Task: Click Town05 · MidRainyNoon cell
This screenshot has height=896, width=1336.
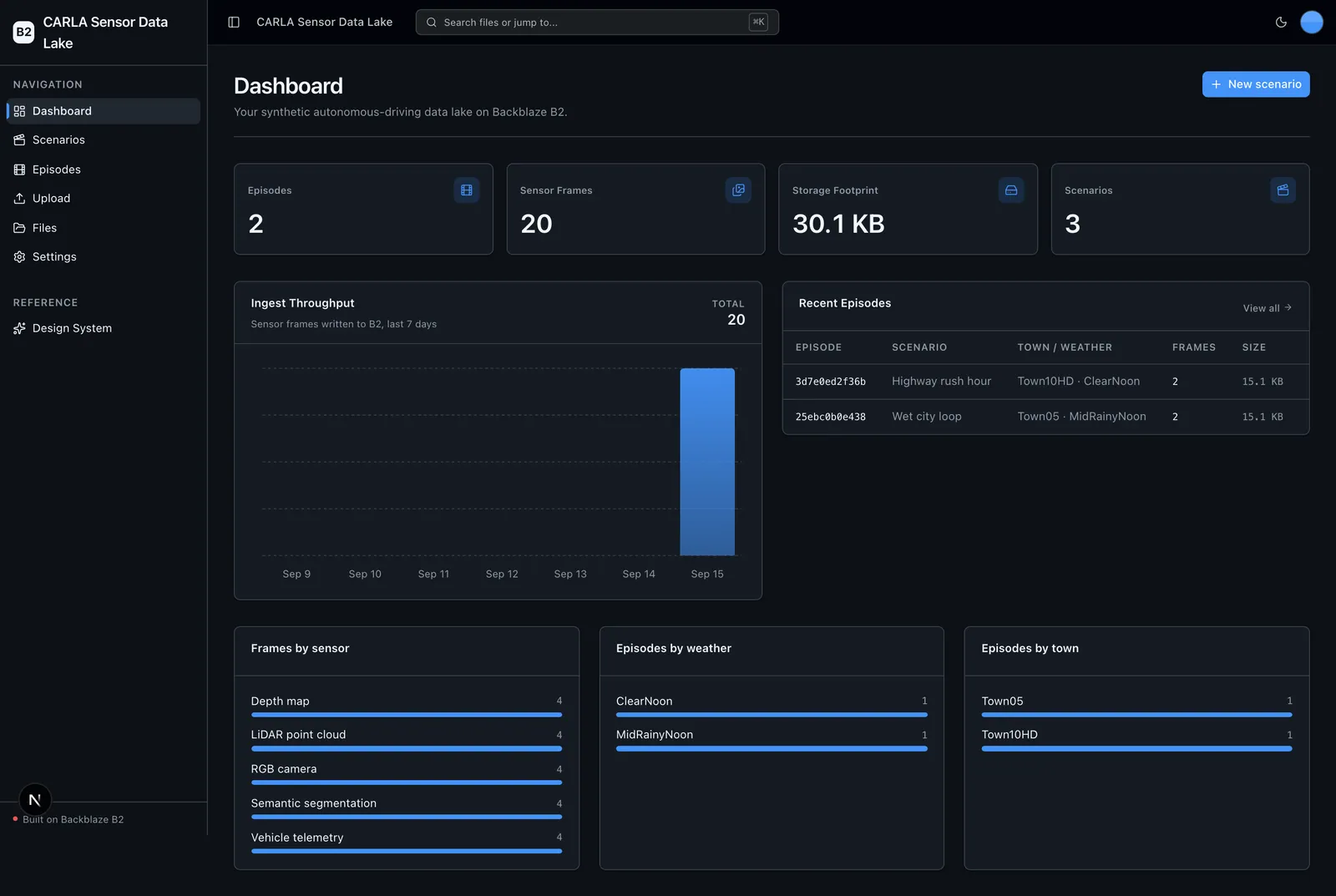Action: point(1082,417)
